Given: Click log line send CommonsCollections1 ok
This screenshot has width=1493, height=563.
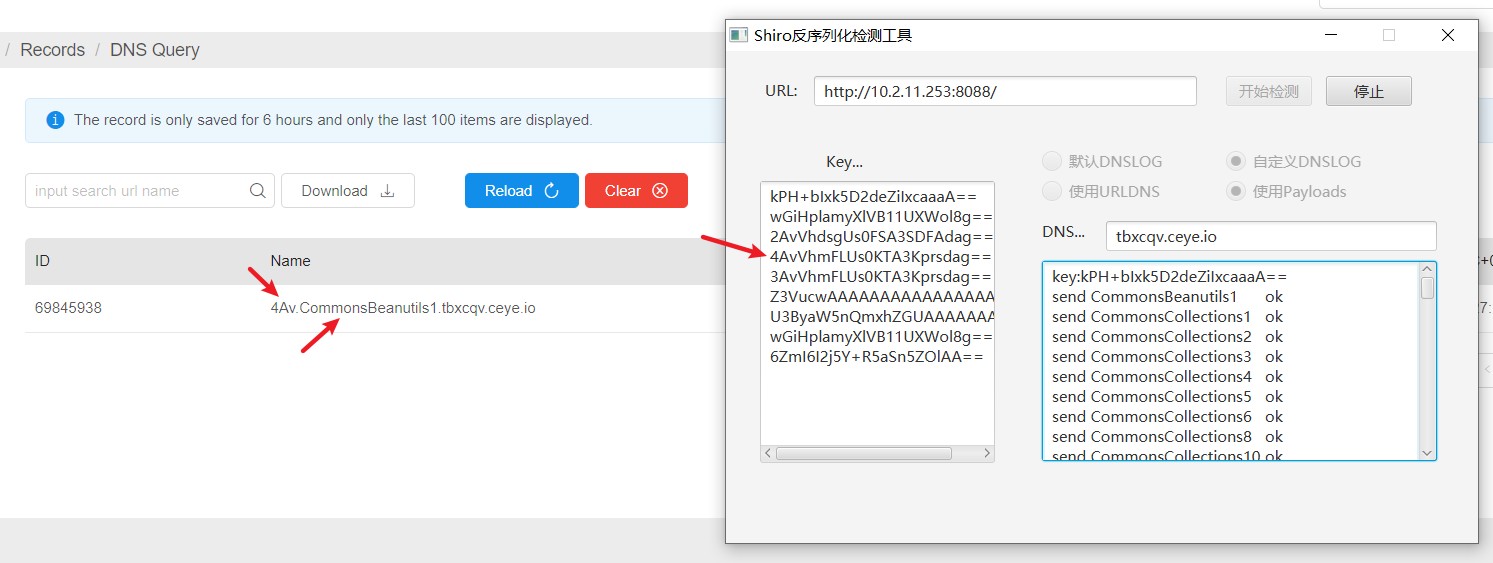Looking at the screenshot, I should click(x=1167, y=316).
